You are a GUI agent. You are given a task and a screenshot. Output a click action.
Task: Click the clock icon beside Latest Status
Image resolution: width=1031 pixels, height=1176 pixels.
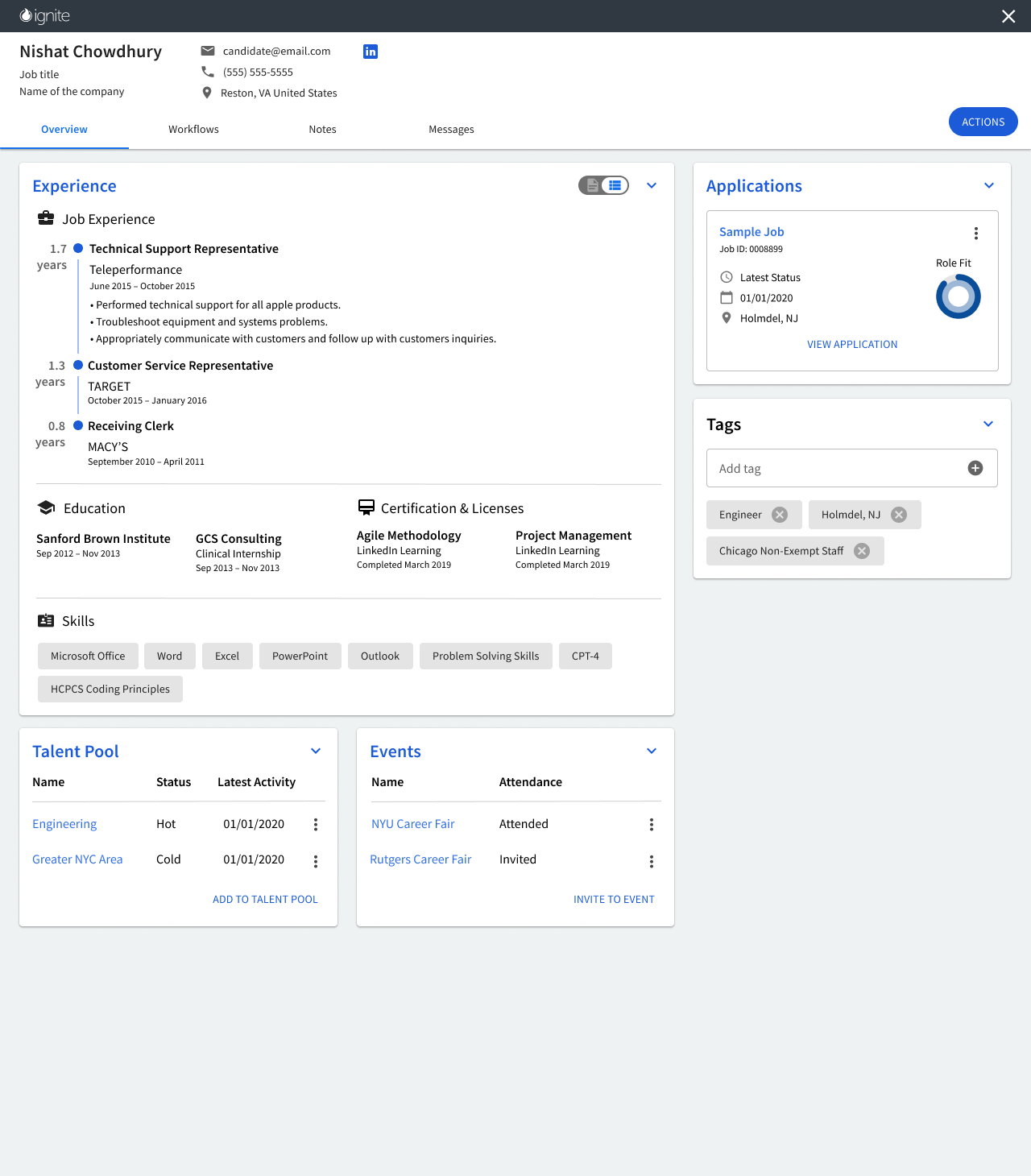727,277
